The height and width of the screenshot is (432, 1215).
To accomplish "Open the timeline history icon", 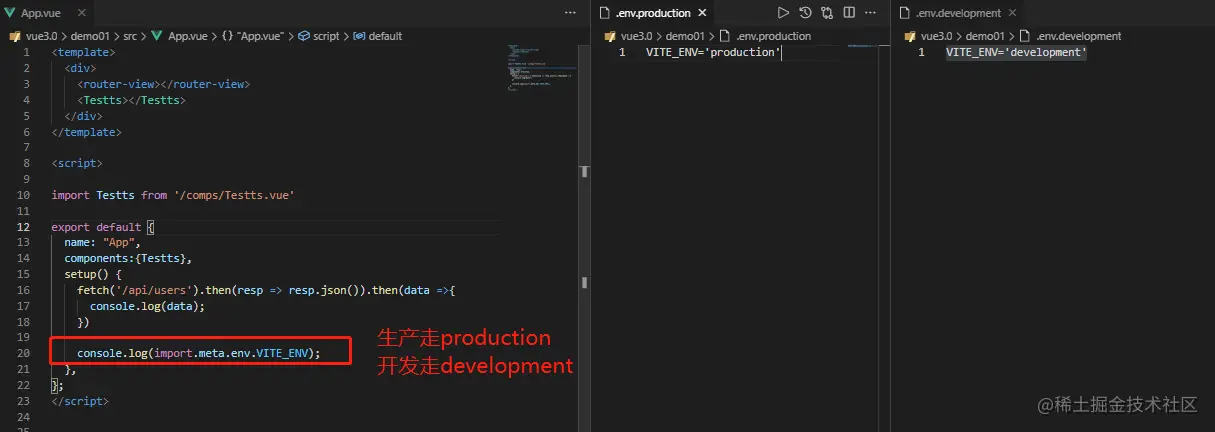I will 805,13.
